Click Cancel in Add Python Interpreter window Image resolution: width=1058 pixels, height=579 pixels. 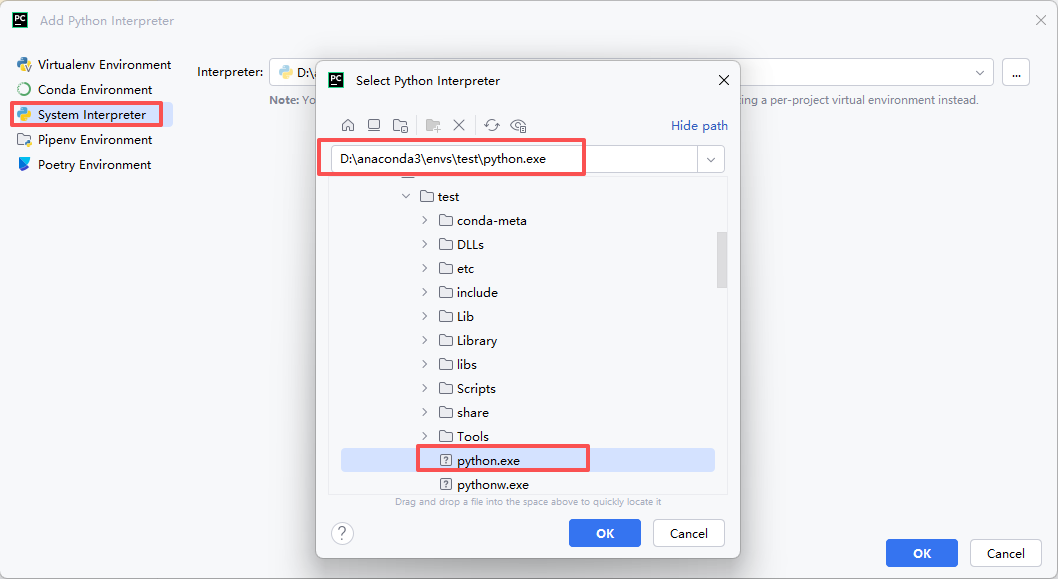(1005, 553)
